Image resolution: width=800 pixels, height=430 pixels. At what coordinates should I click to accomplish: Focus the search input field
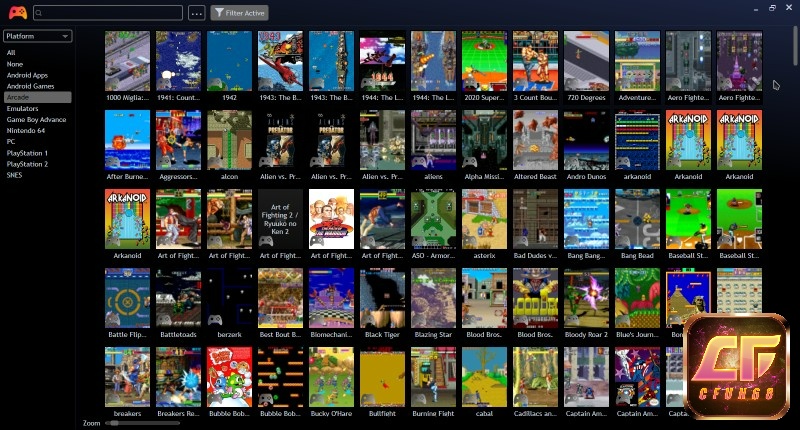108,13
